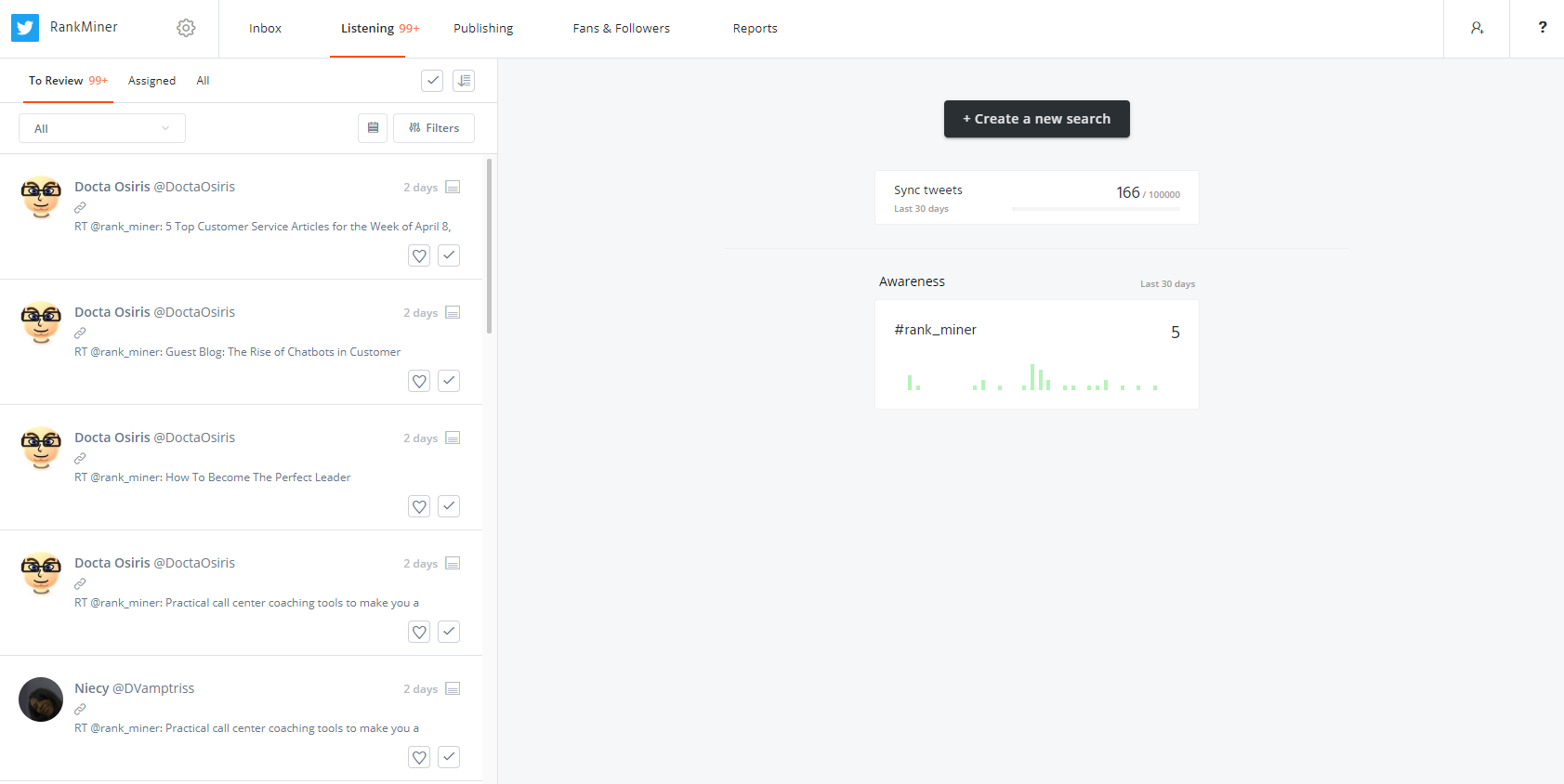Click the 166 synced tweets count
Image resolution: width=1564 pixels, height=784 pixels.
1128,192
